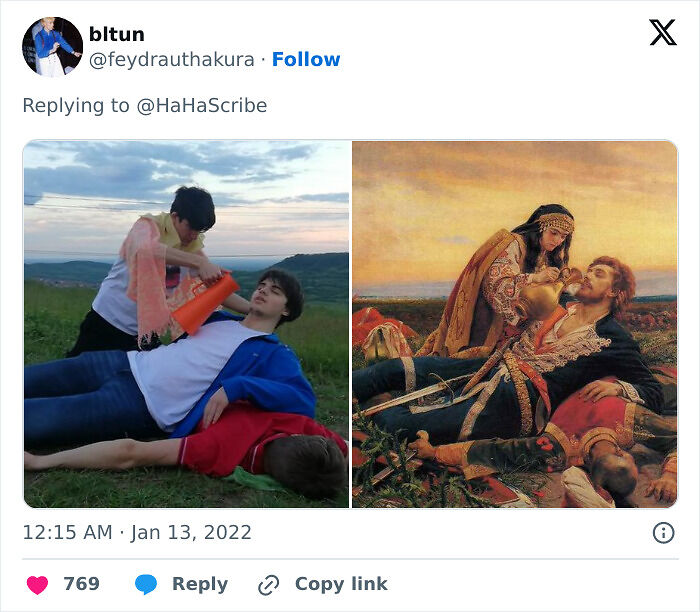Click the Jan 13, 2022 date

(192, 533)
